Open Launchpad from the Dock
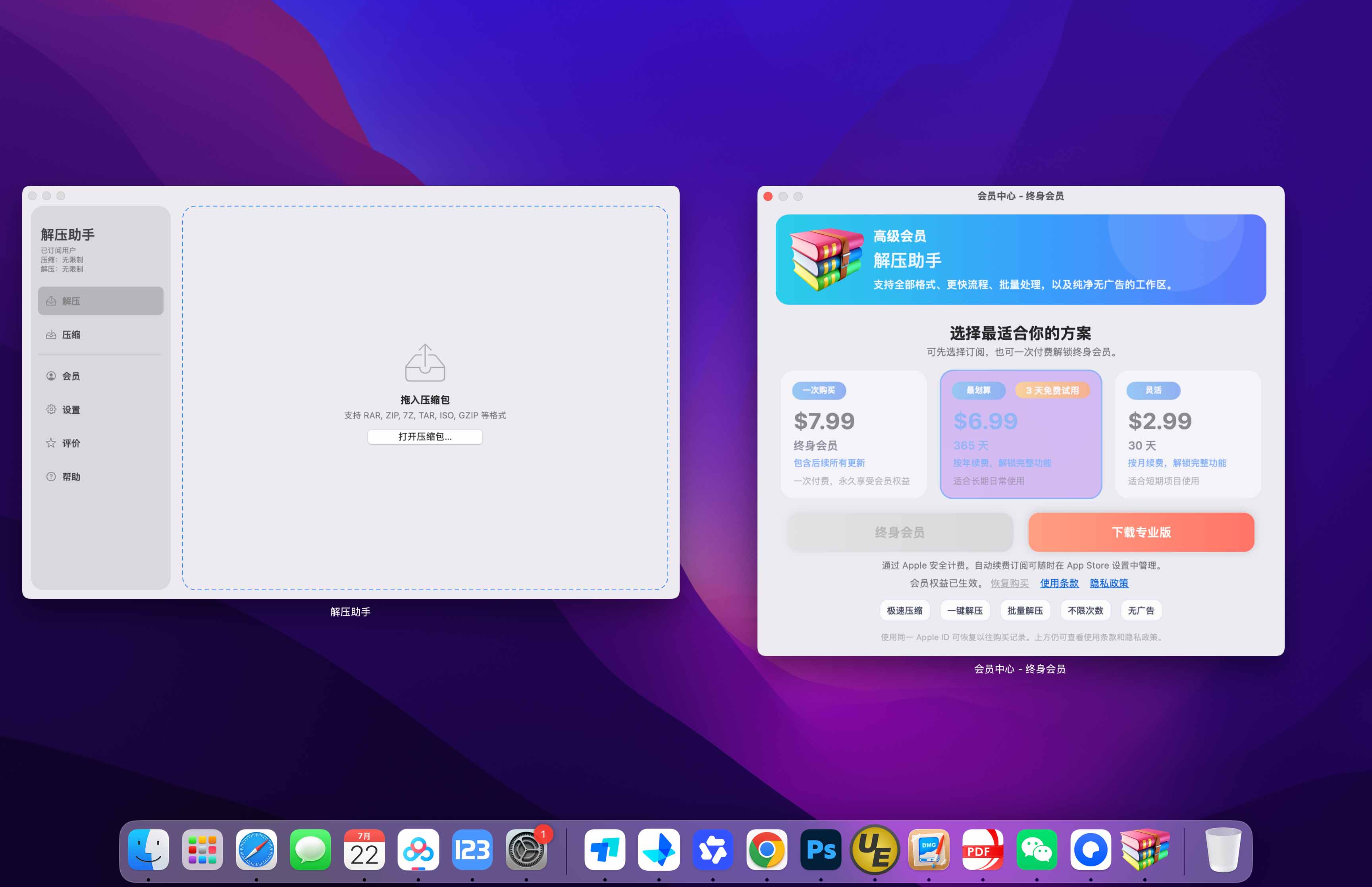 202,850
